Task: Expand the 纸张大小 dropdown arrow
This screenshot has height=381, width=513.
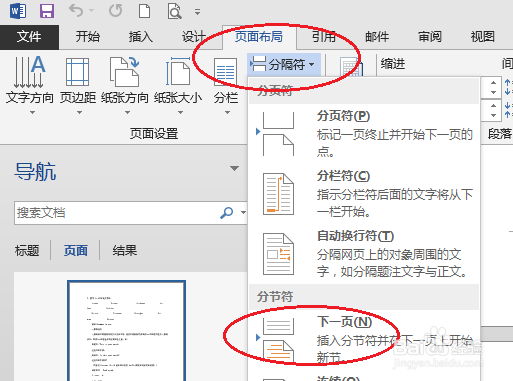Action: tap(180, 113)
